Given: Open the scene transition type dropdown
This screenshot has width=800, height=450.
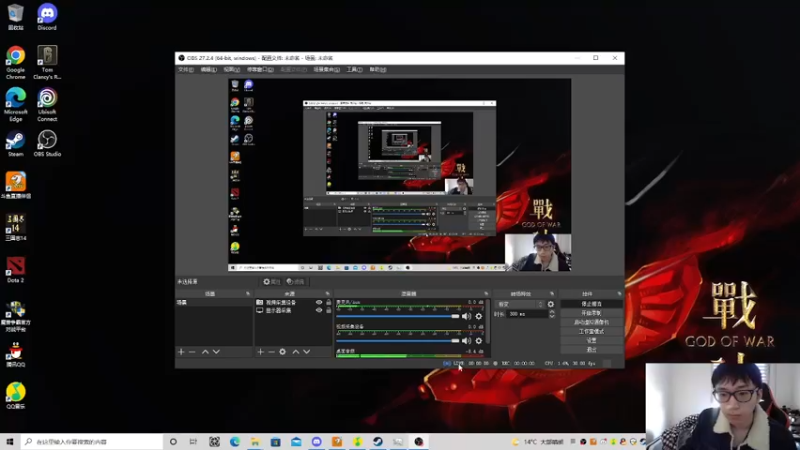Looking at the screenshot, I should (x=519, y=304).
